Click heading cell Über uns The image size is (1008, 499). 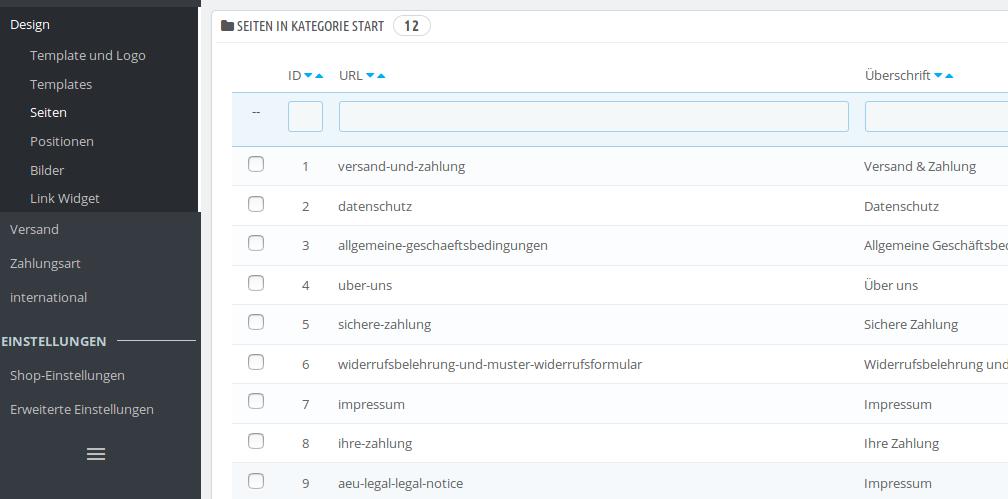891,286
